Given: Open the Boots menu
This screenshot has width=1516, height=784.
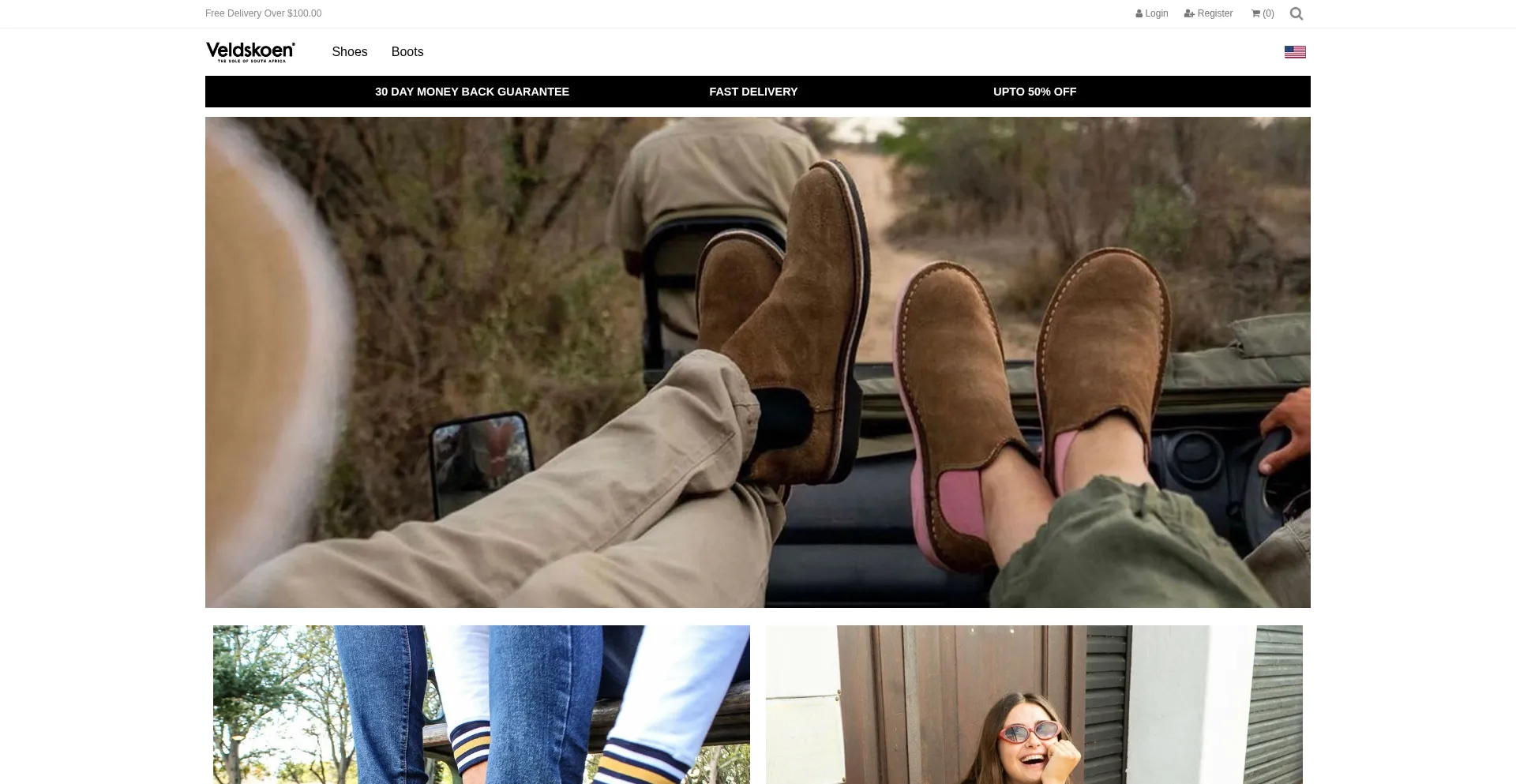Looking at the screenshot, I should coord(407,52).
